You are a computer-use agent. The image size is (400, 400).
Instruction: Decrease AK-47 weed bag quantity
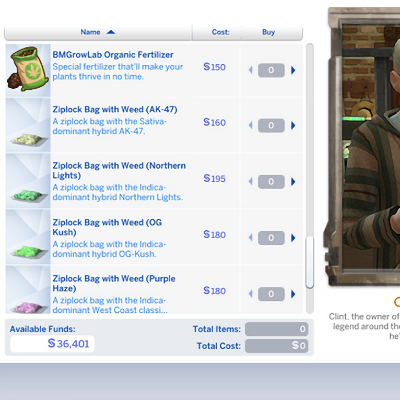(251, 126)
